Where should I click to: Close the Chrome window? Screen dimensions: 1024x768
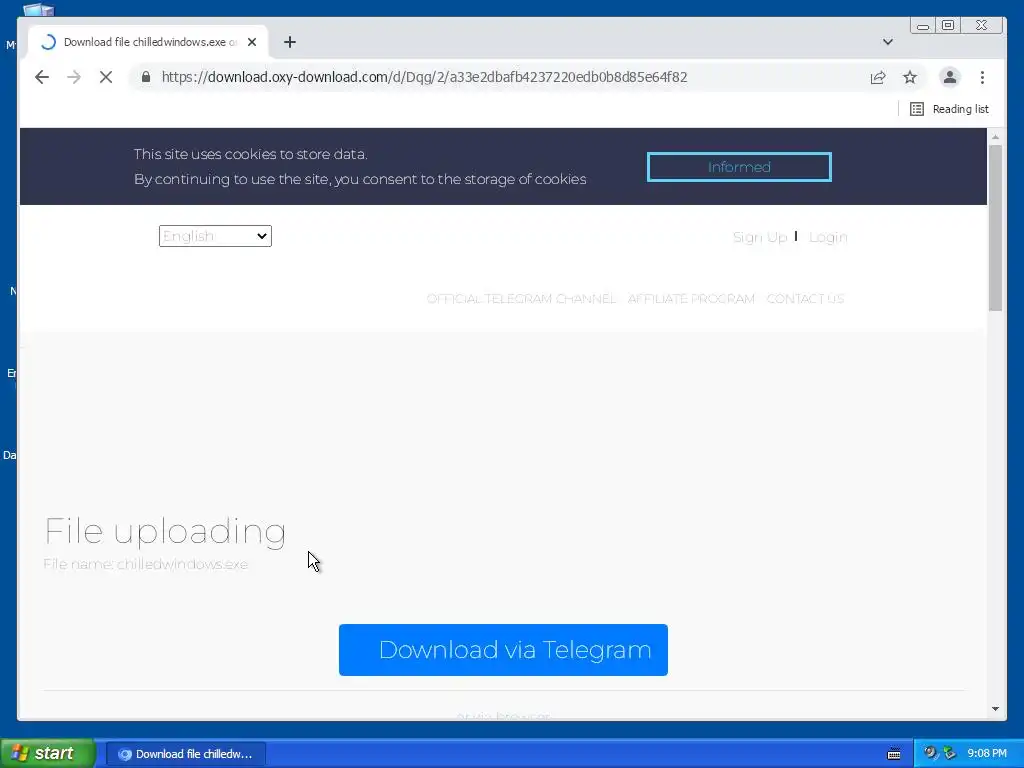coord(982,25)
